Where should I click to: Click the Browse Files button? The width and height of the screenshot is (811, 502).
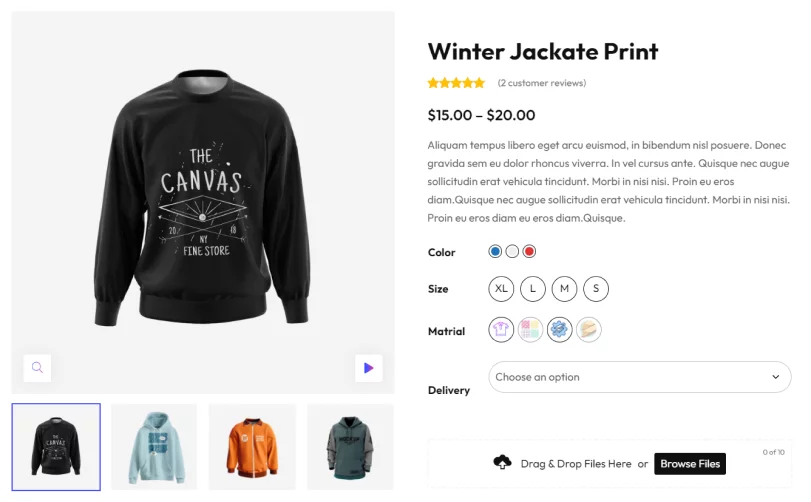[x=690, y=464]
